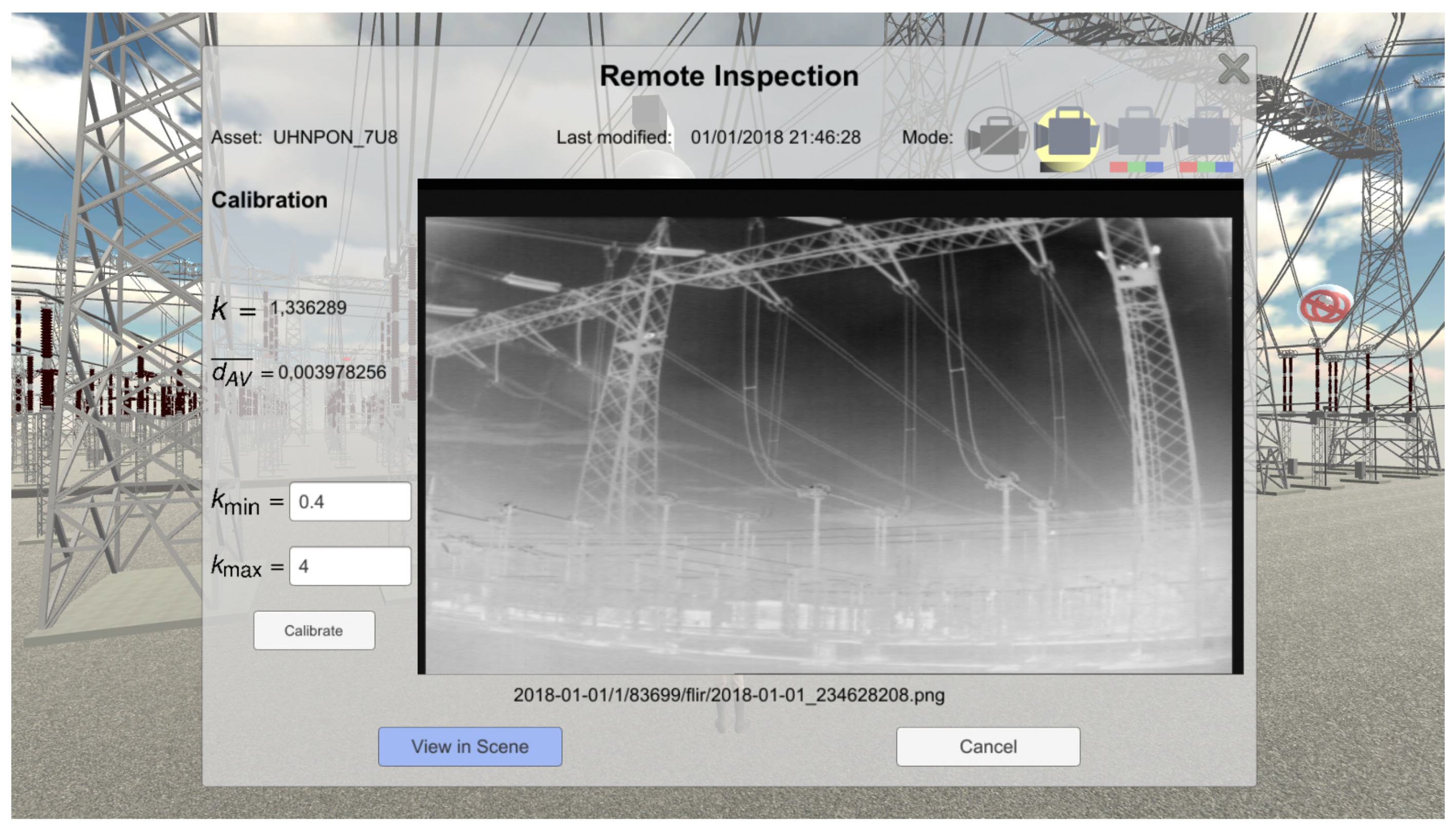Image resolution: width=1456 pixels, height=830 pixels.
Task: Click the red spherical marker in scene
Action: pyautogui.click(x=1325, y=306)
